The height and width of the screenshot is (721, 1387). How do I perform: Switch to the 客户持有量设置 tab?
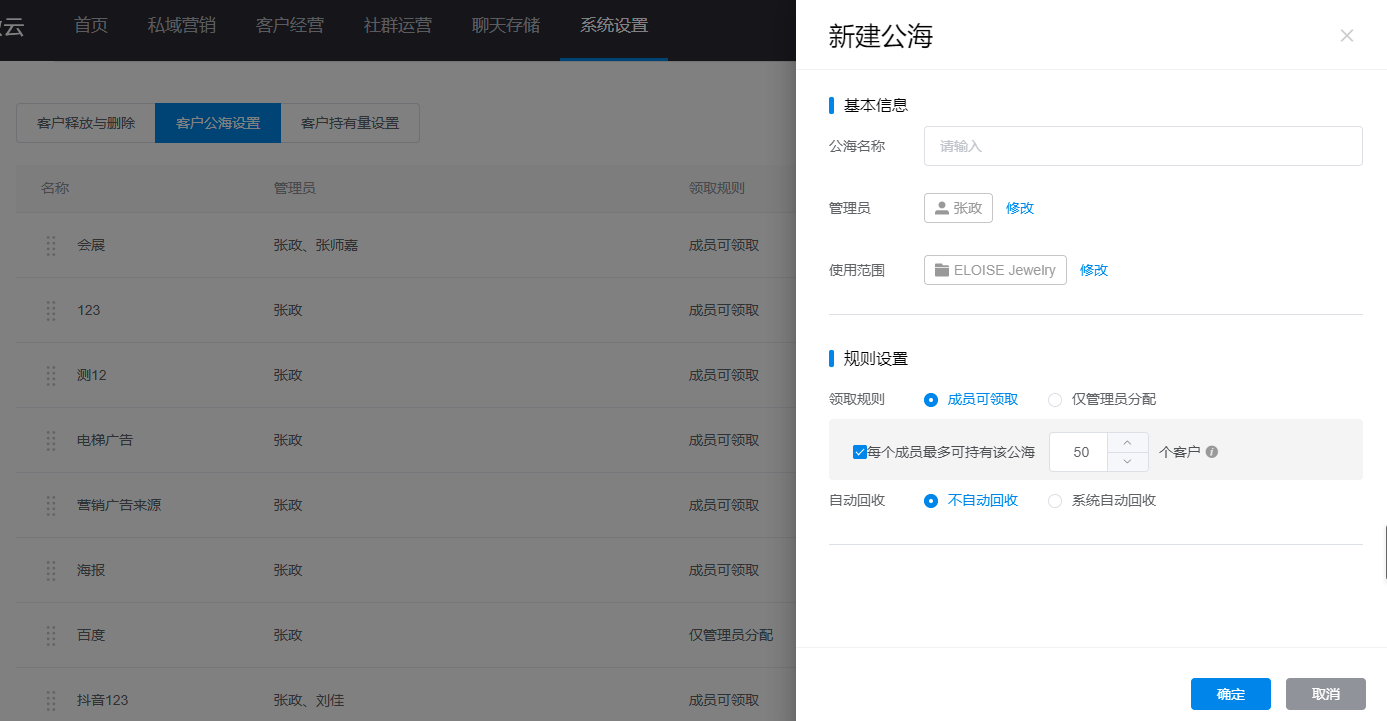point(350,123)
